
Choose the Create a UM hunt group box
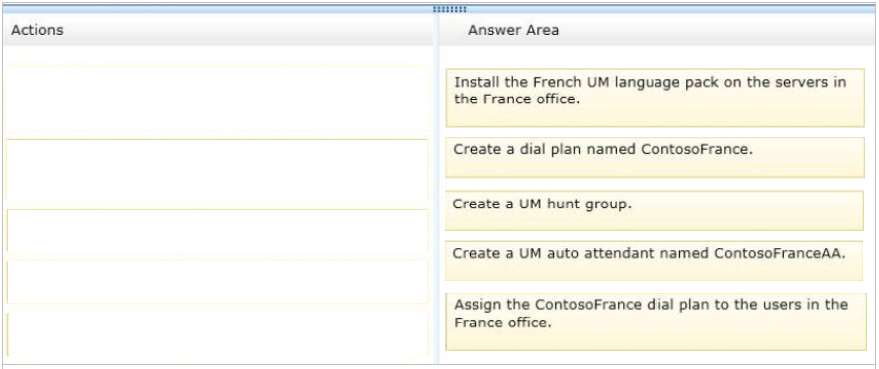click(654, 211)
